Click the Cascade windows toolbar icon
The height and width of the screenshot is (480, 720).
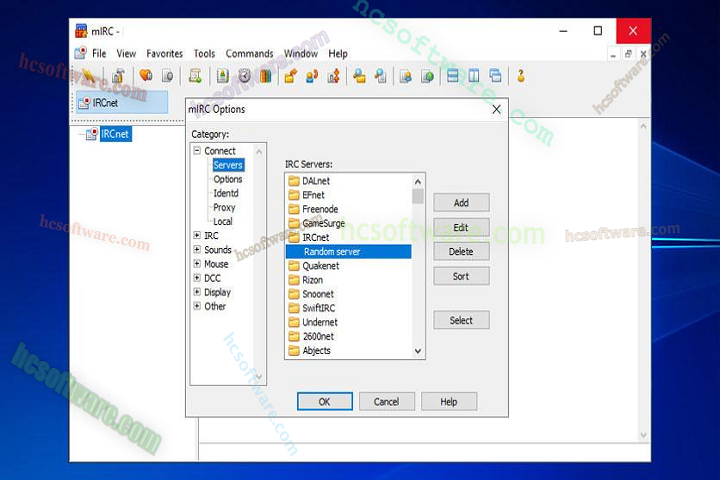(x=495, y=76)
